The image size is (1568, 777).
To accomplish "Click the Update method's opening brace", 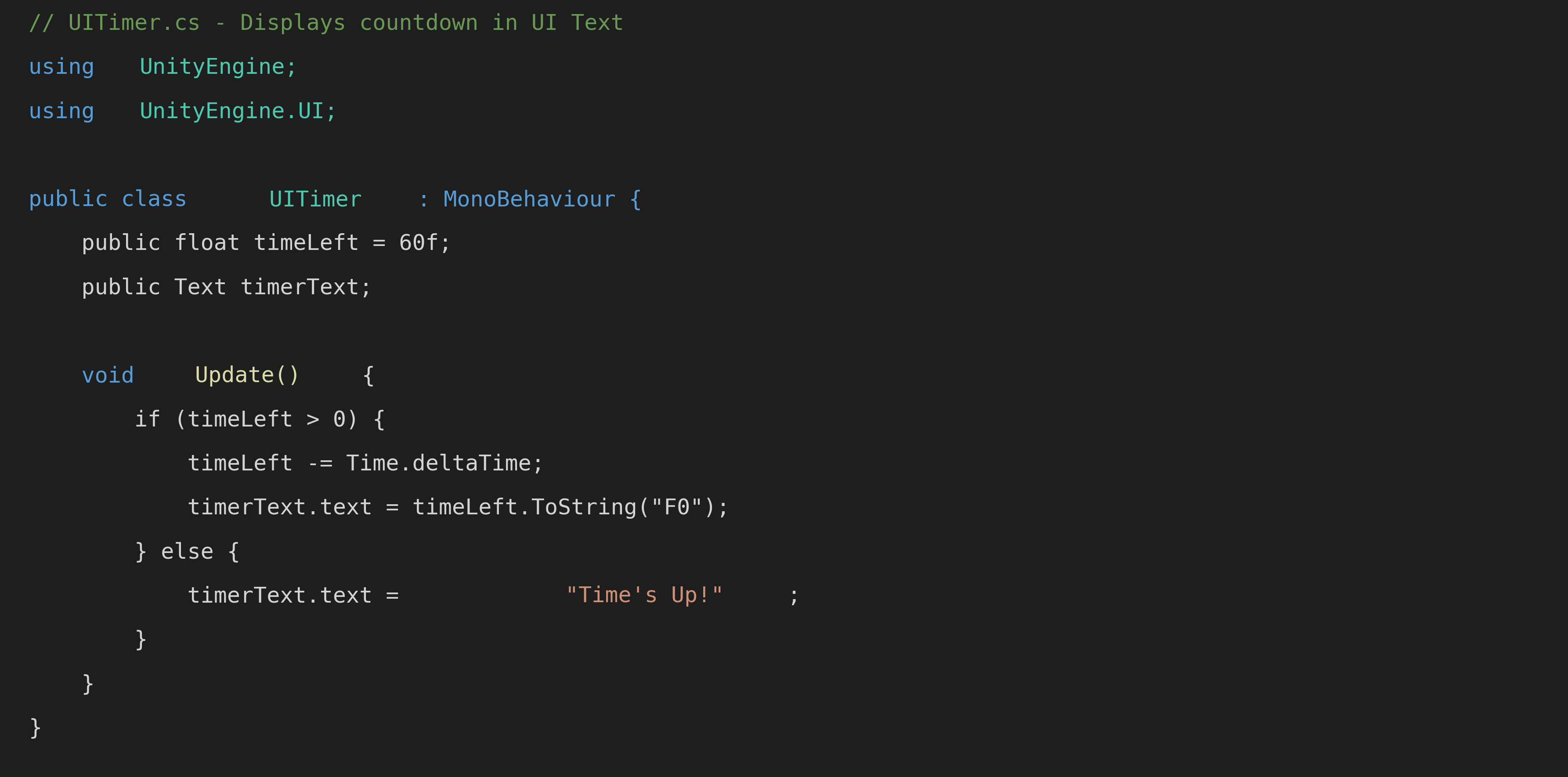I will click(368, 375).
